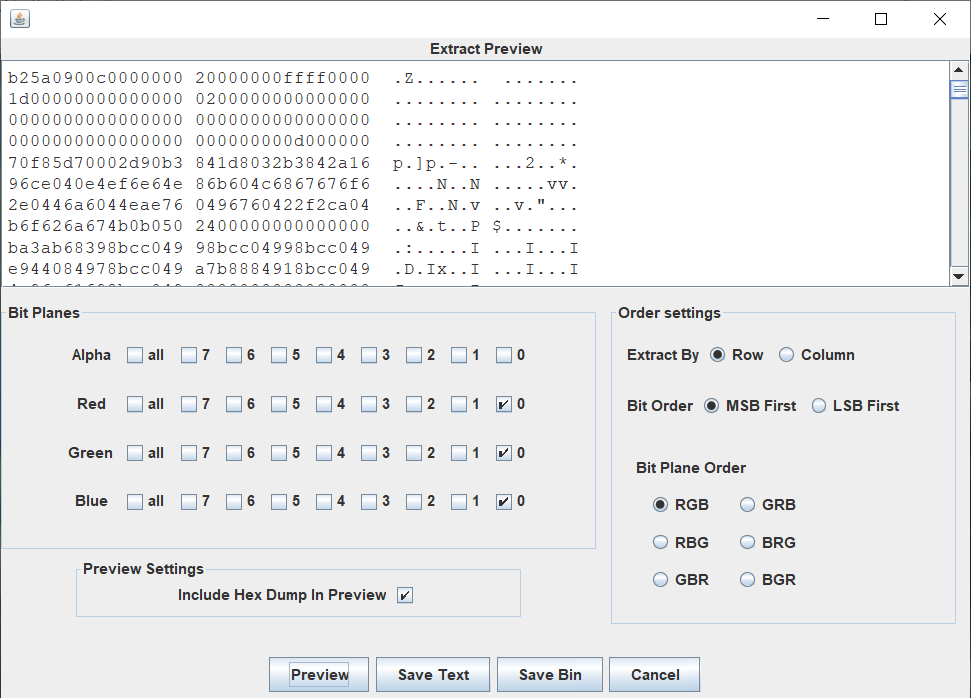Minimize the Extract Preview window

click(x=822, y=19)
